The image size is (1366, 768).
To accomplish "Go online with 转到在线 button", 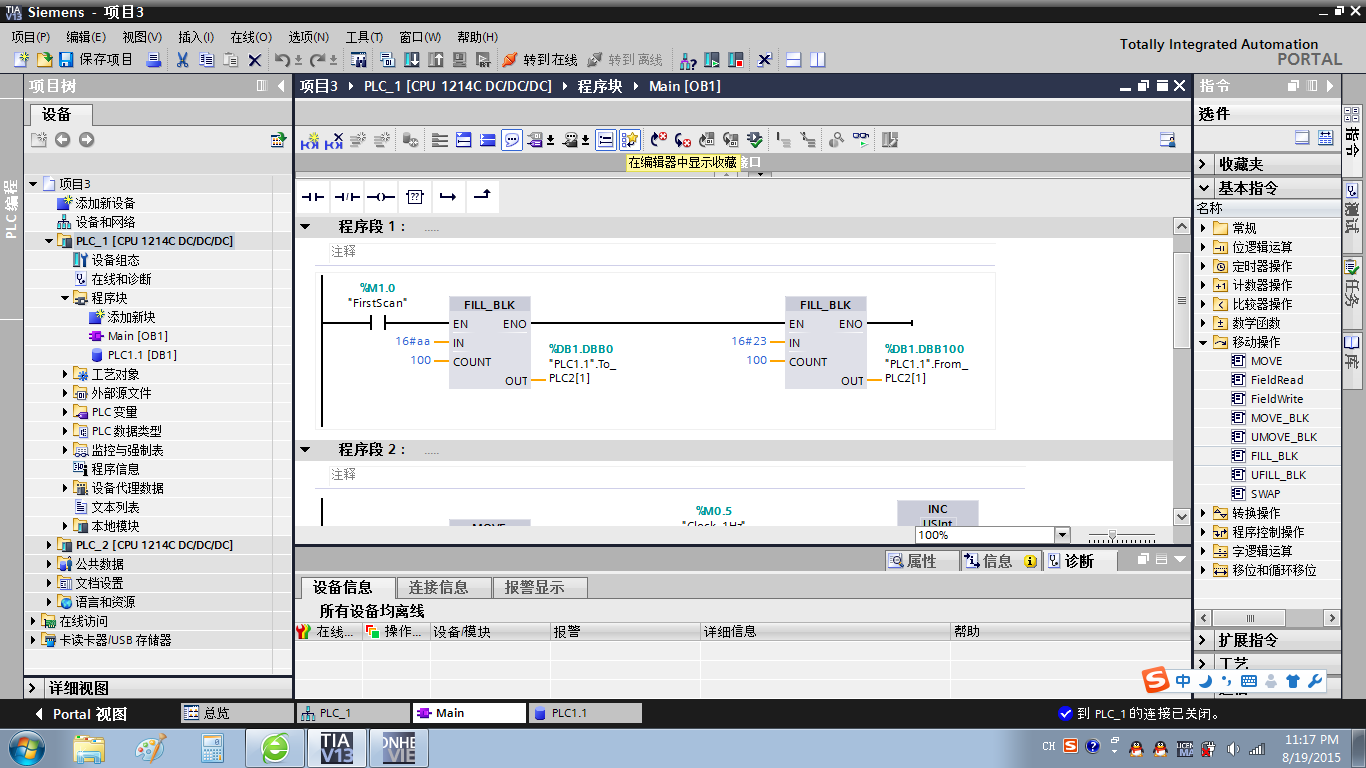I will click(x=541, y=60).
